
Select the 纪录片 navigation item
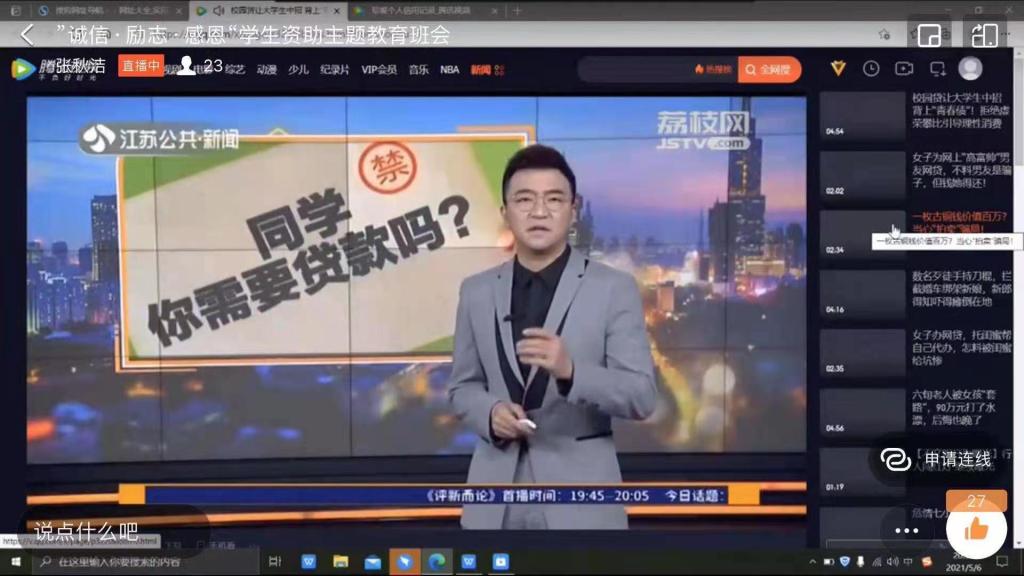(x=334, y=69)
